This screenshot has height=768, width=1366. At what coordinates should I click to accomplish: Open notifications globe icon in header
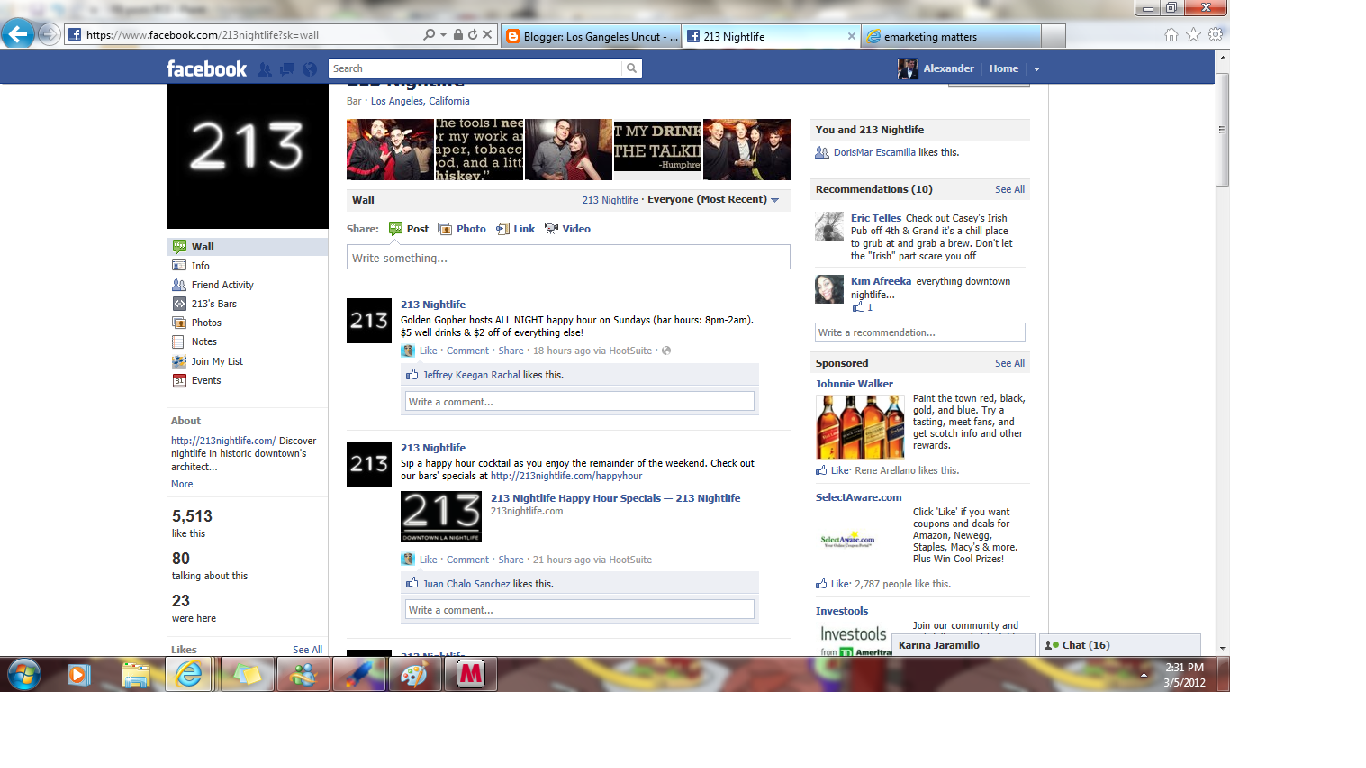coord(309,69)
